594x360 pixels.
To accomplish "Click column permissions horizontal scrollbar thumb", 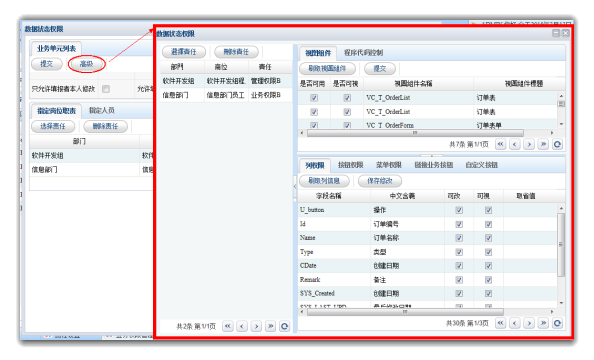I will [x=405, y=312].
